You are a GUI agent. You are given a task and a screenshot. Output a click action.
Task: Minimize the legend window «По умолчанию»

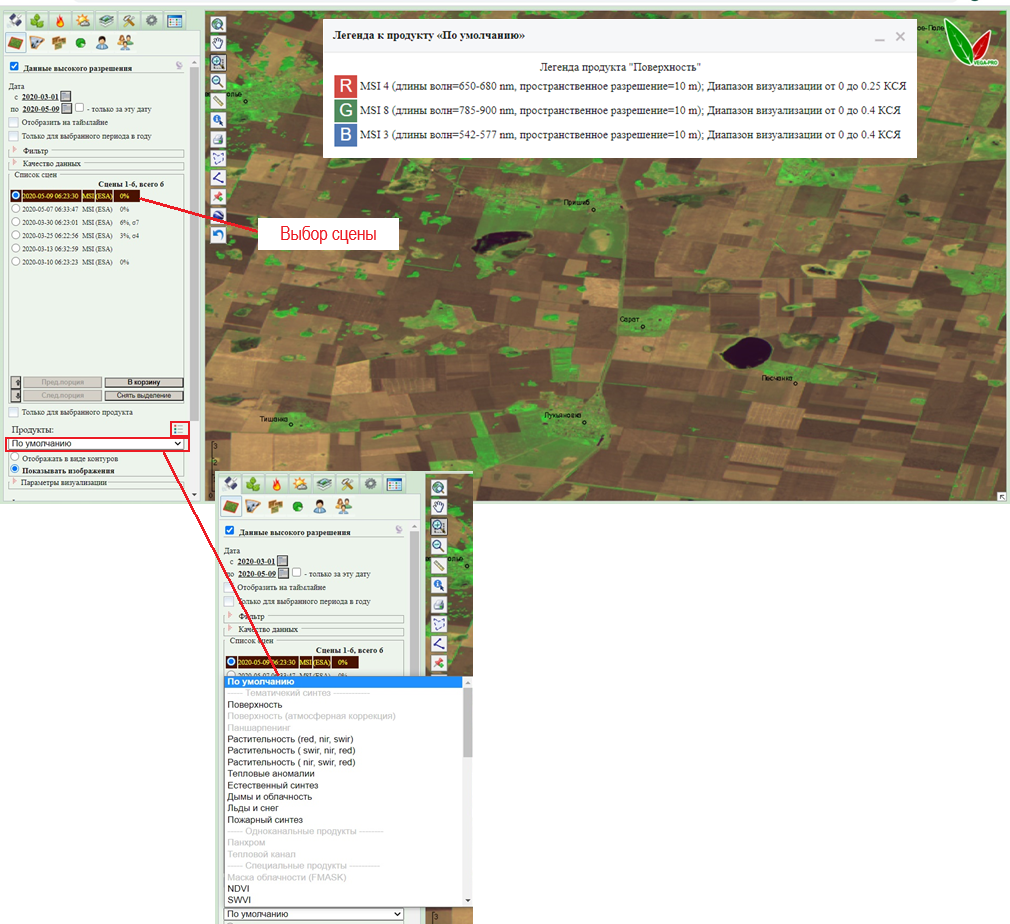click(879, 37)
